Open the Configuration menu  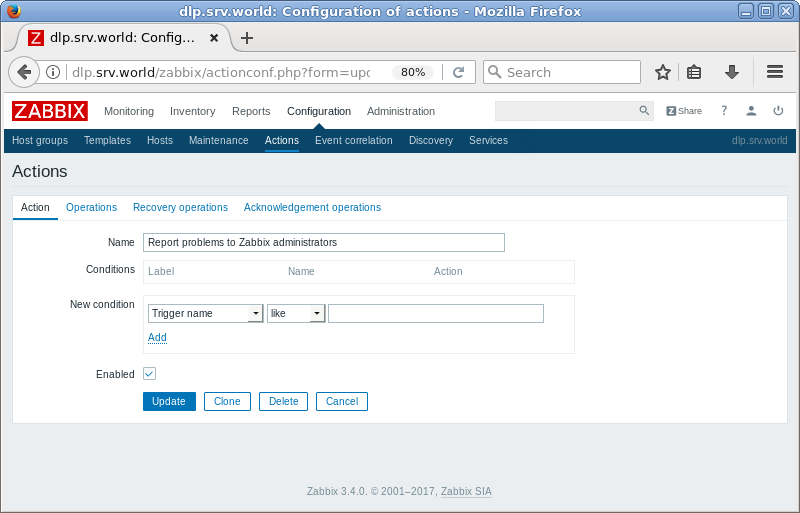[x=319, y=111]
